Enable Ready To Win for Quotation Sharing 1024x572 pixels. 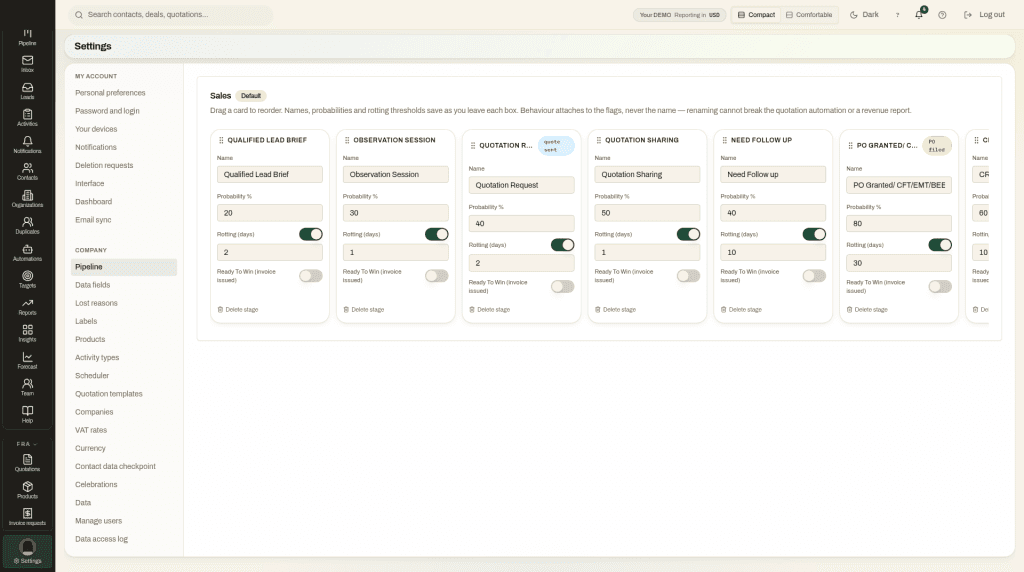pos(688,276)
